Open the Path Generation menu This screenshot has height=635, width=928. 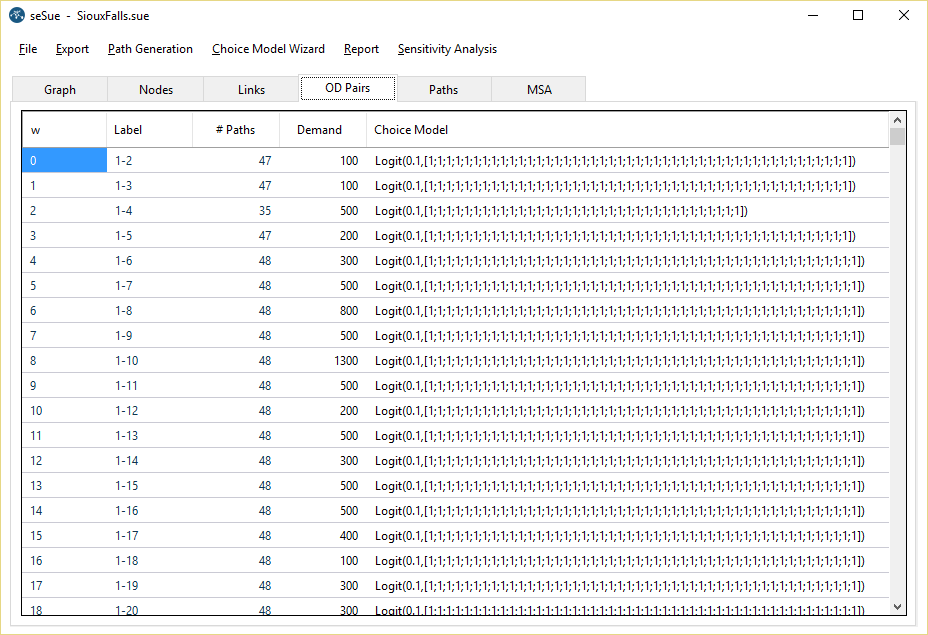150,49
